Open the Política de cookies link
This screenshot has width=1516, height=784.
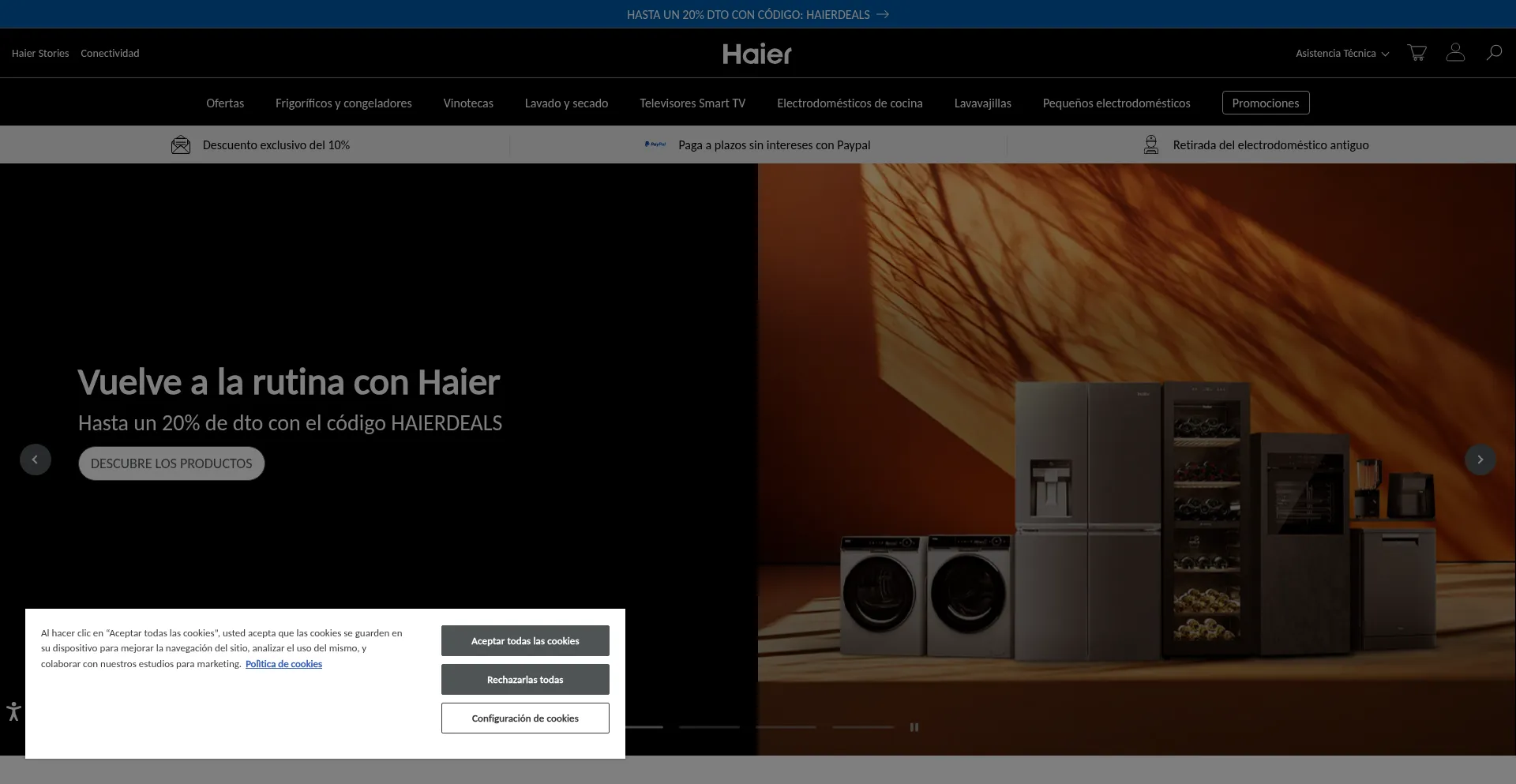point(283,664)
